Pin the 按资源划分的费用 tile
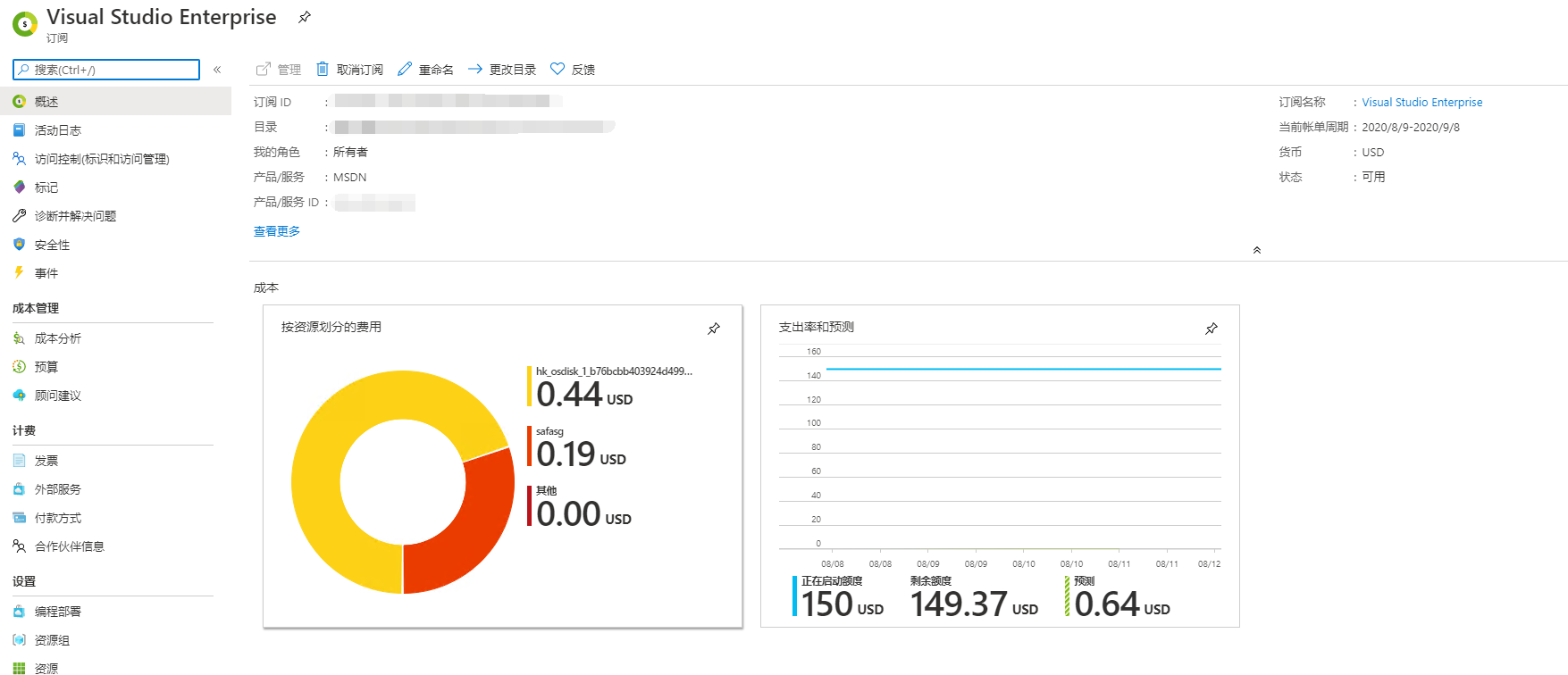The image size is (1568, 675). [714, 329]
